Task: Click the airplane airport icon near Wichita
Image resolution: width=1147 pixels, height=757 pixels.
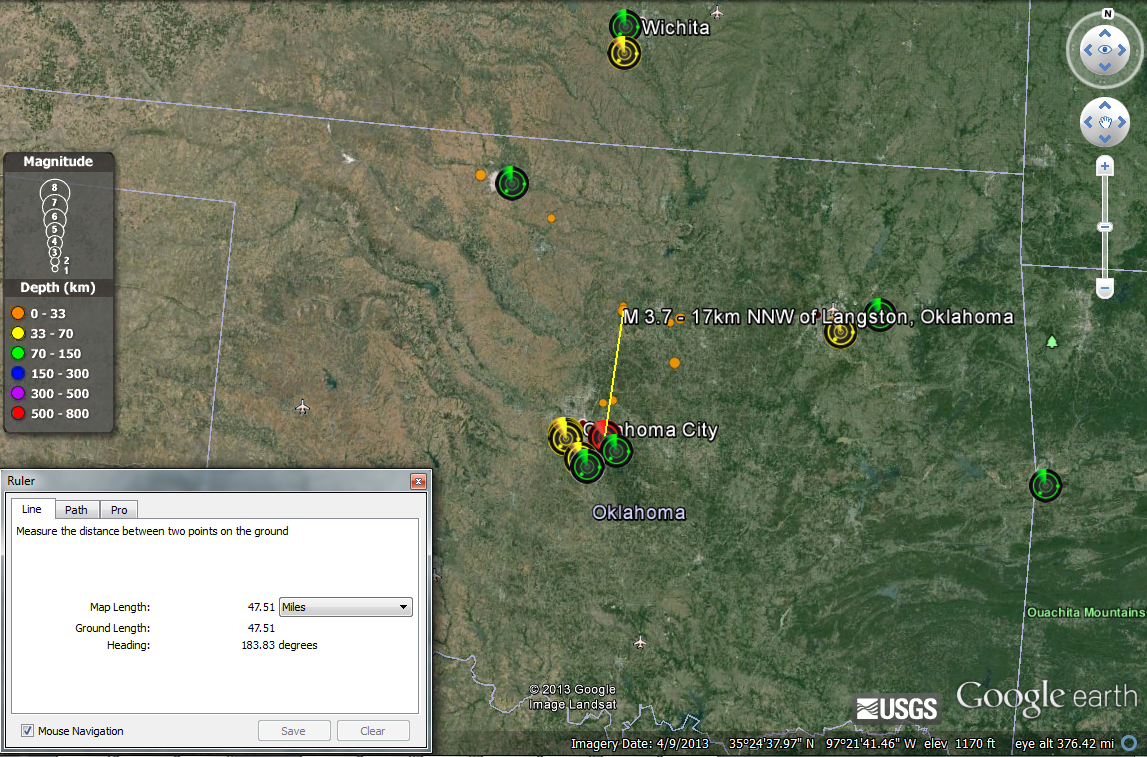Action: coord(716,12)
